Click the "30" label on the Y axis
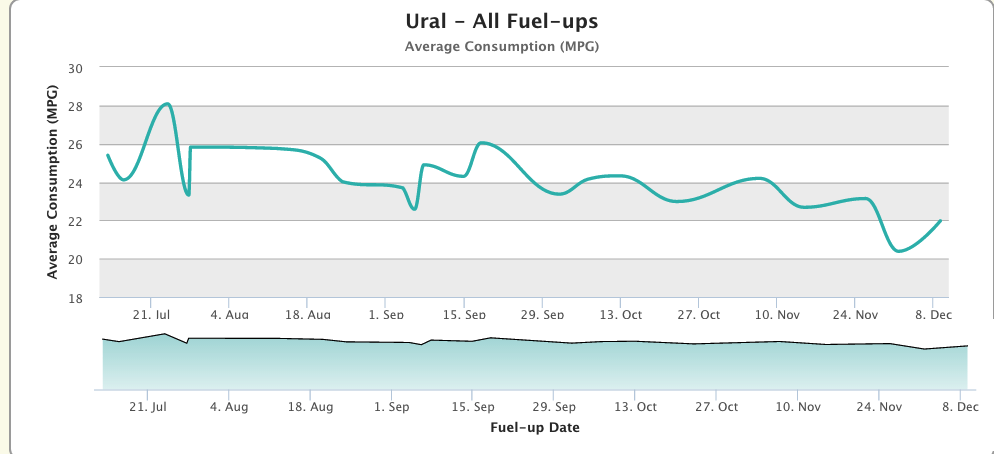This screenshot has height=454, width=994. [77, 68]
